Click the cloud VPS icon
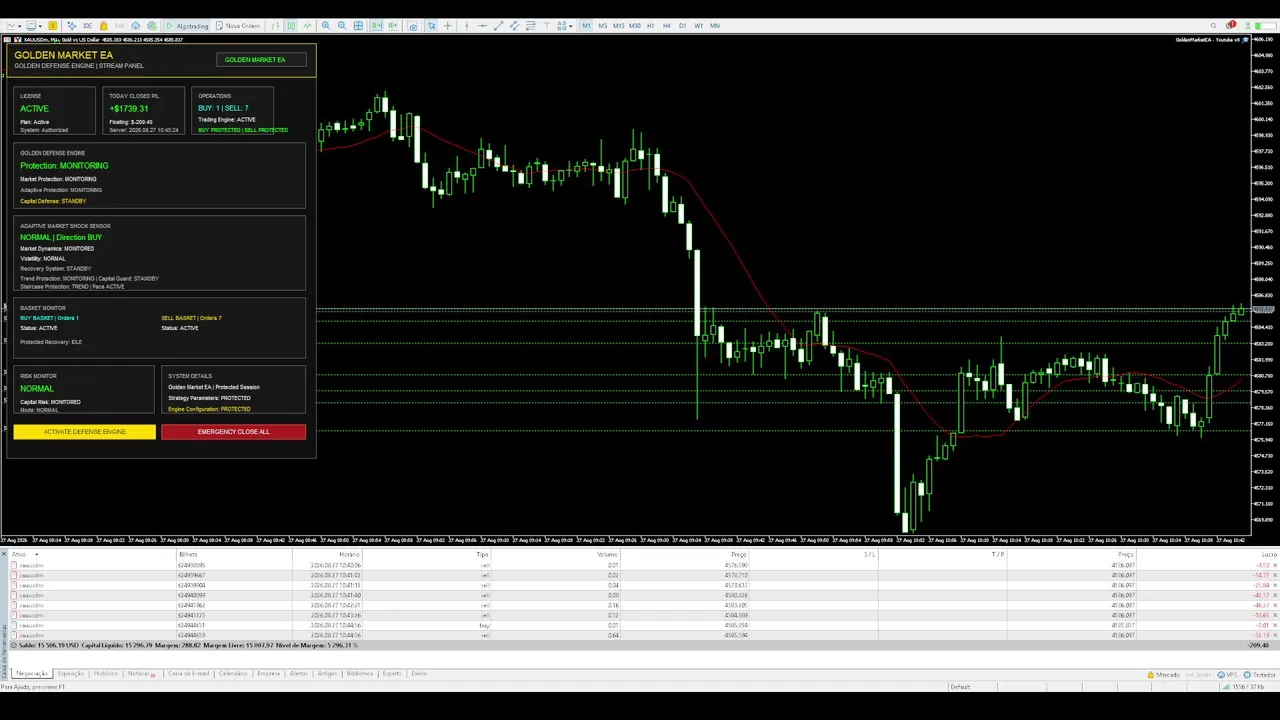The image size is (1280, 720). point(135,25)
